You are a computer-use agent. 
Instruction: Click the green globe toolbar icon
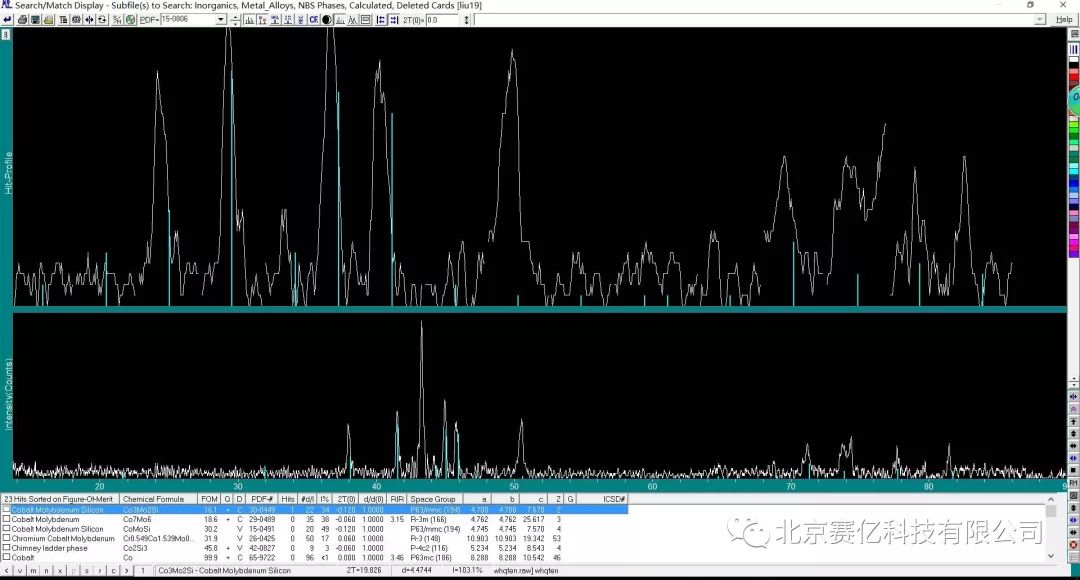point(130,20)
